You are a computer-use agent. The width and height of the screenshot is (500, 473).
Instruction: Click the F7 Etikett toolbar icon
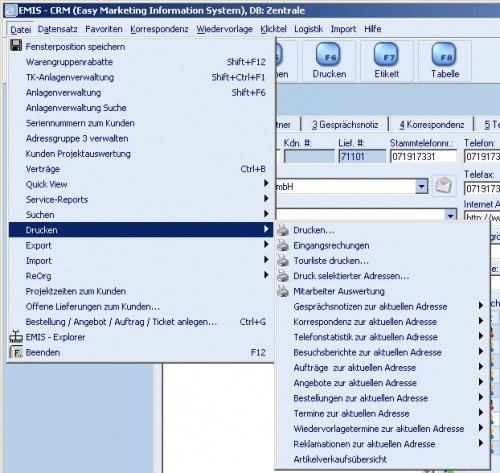coord(386,55)
